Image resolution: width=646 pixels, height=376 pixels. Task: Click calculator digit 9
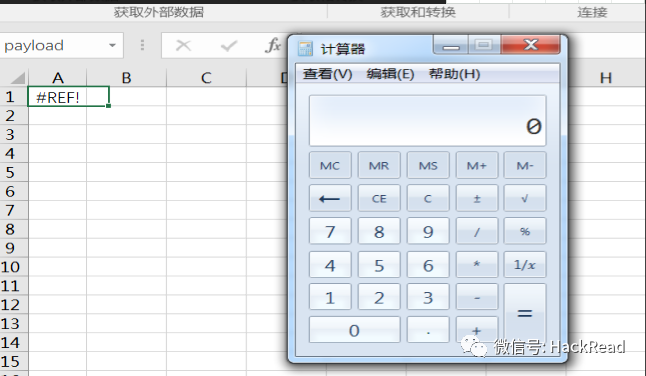coord(428,231)
